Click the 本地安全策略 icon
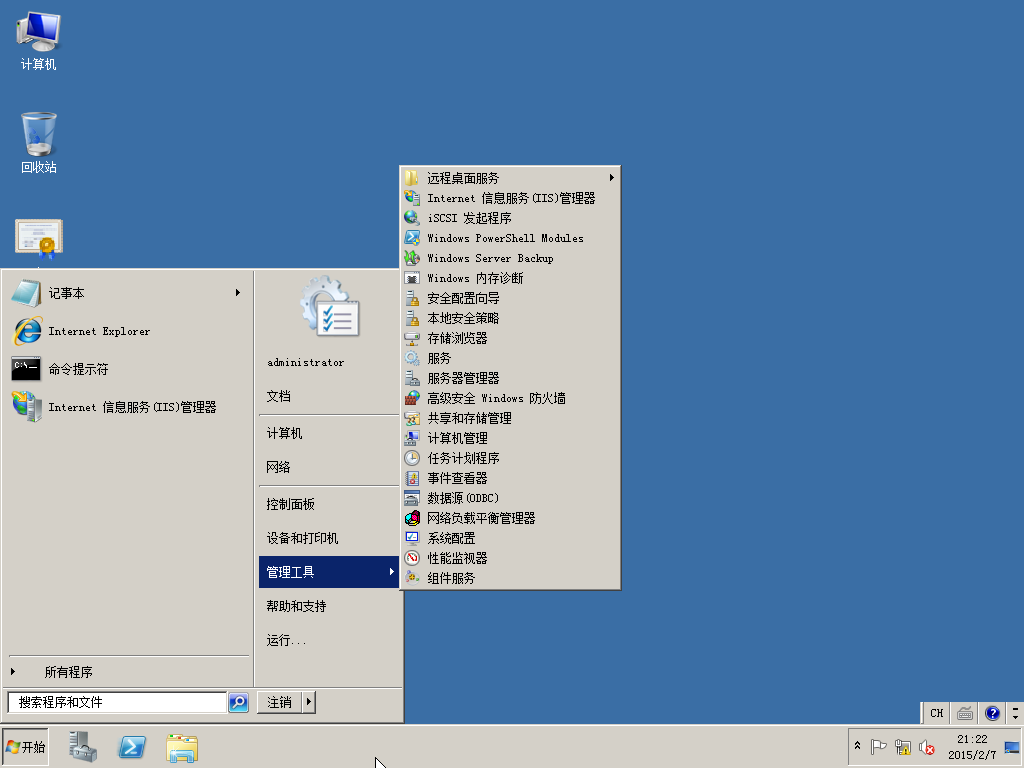The image size is (1024, 768). [x=411, y=318]
